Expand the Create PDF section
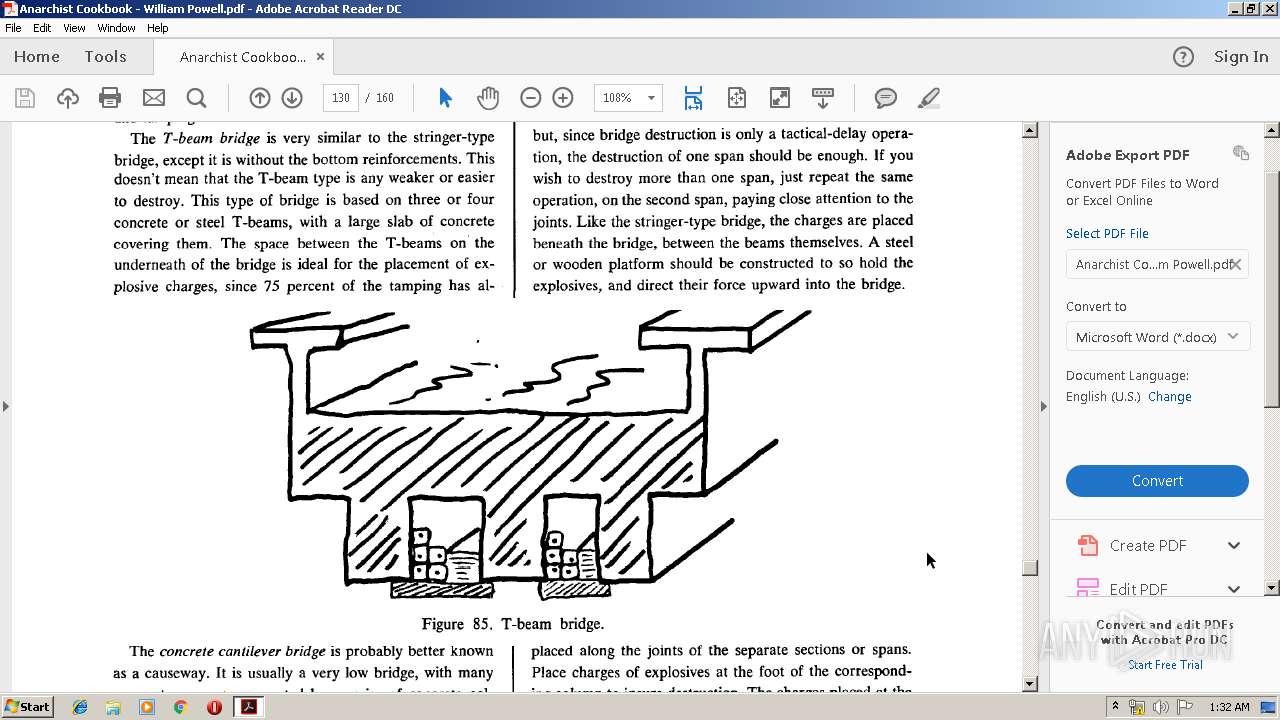 (1234, 545)
